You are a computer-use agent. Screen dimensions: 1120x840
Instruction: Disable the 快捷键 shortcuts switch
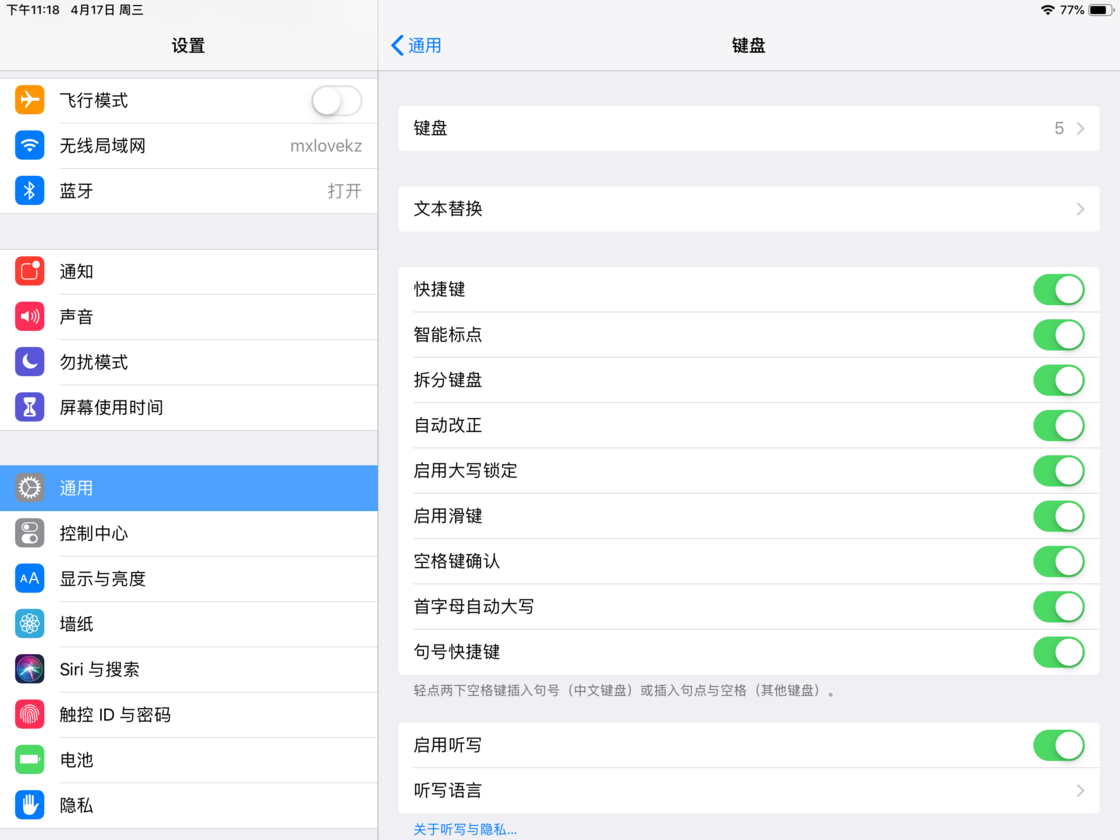(x=1059, y=289)
